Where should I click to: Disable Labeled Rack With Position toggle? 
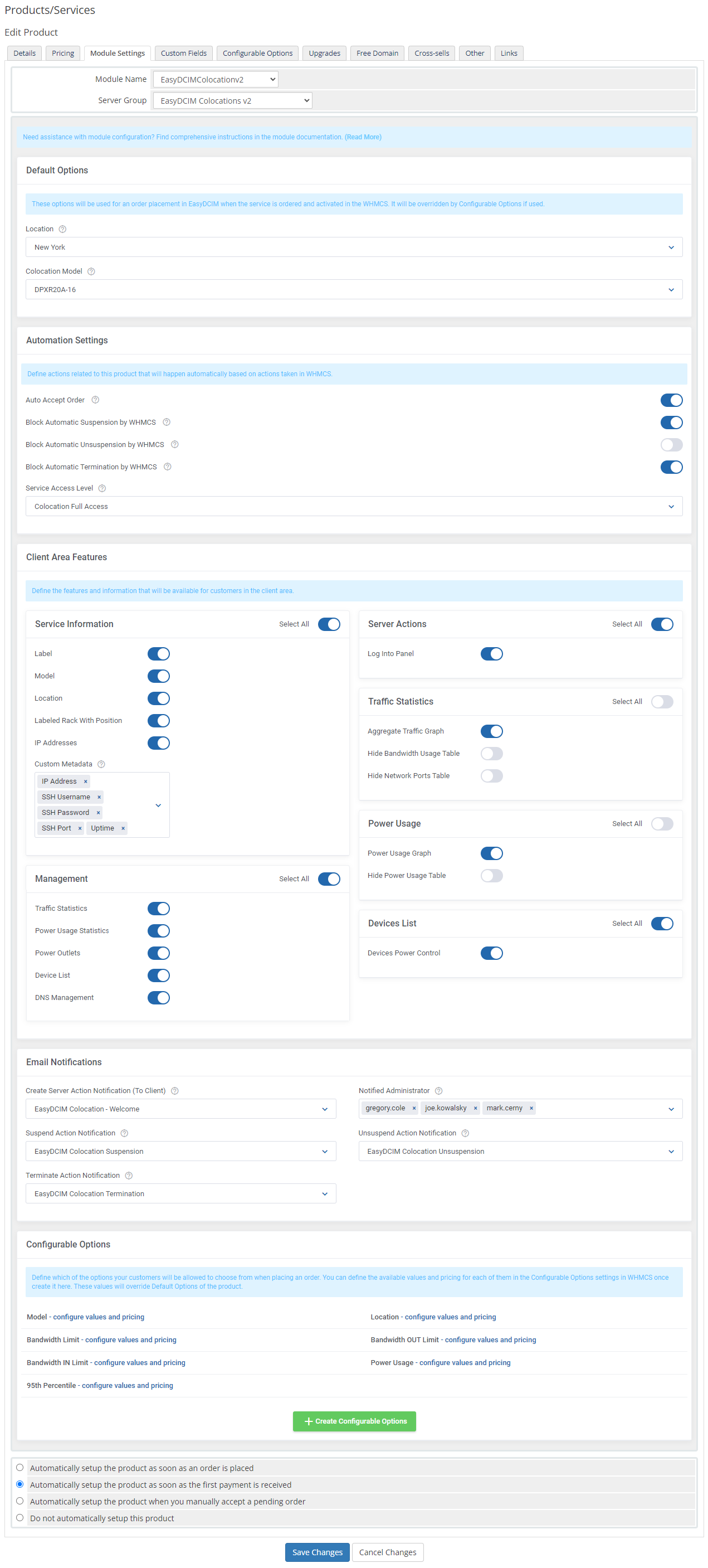point(159,721)
